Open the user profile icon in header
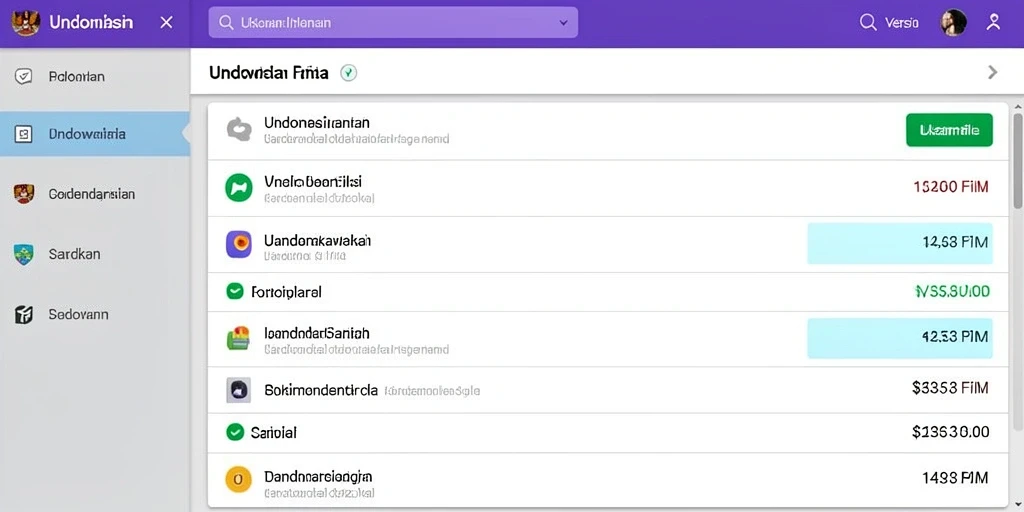Image resolution: width=1024 pixels, height=512 pixels. (x=993, y=22)
